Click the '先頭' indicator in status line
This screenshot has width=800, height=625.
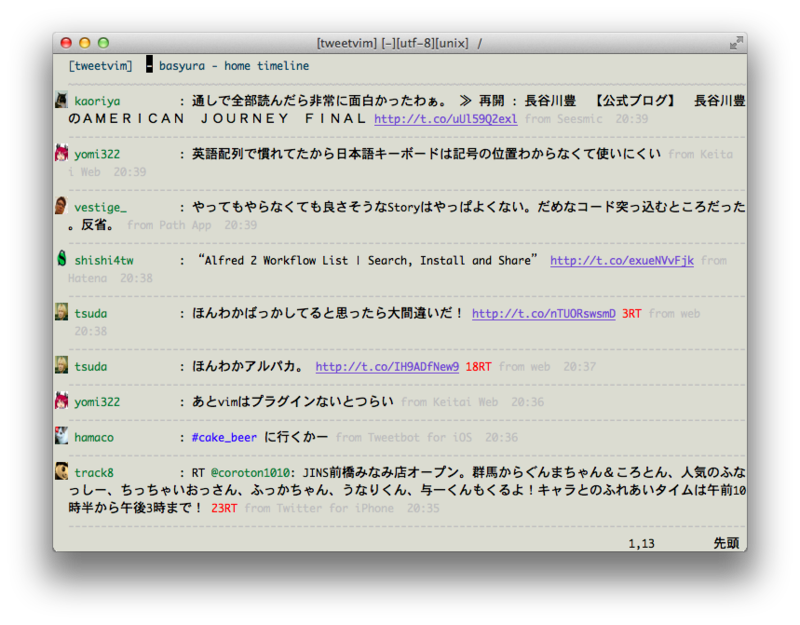(726, 543)
